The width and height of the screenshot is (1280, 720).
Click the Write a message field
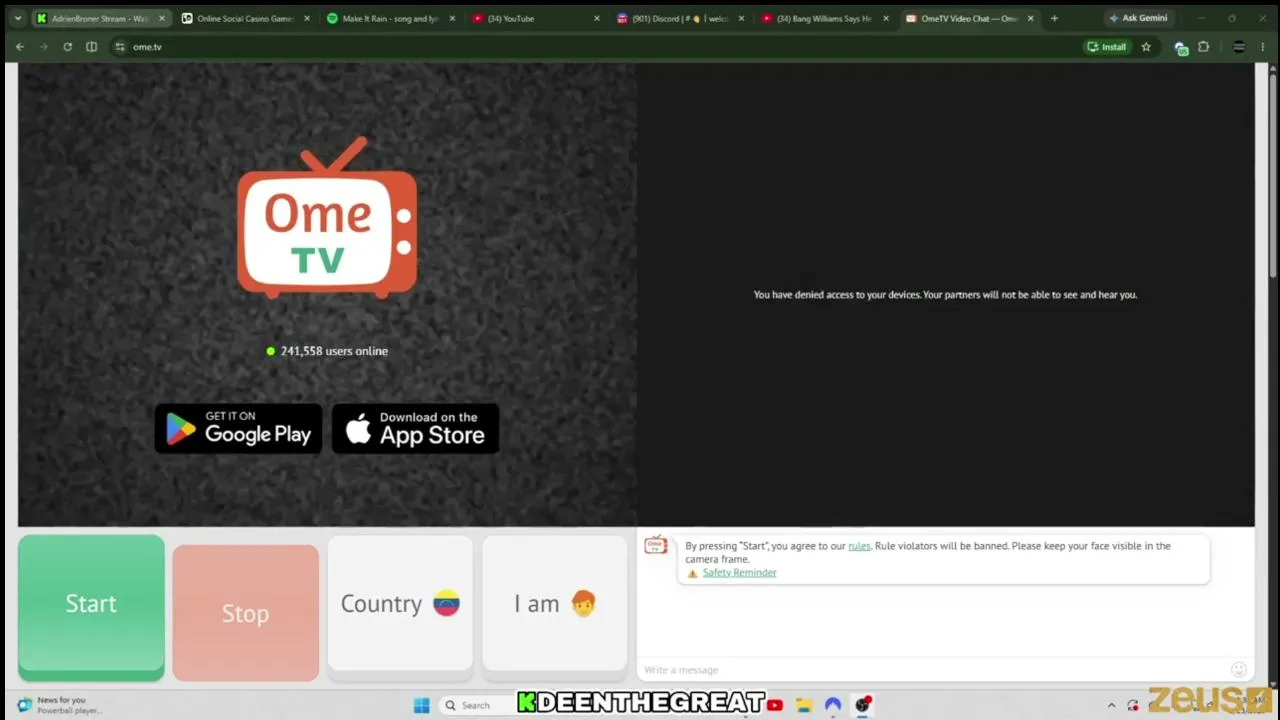click(930, 670)
